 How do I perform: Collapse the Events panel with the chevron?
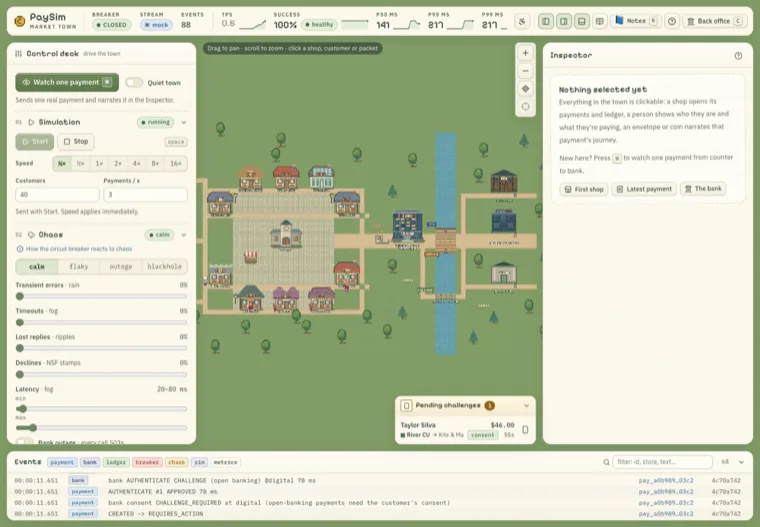pos(741,462)
